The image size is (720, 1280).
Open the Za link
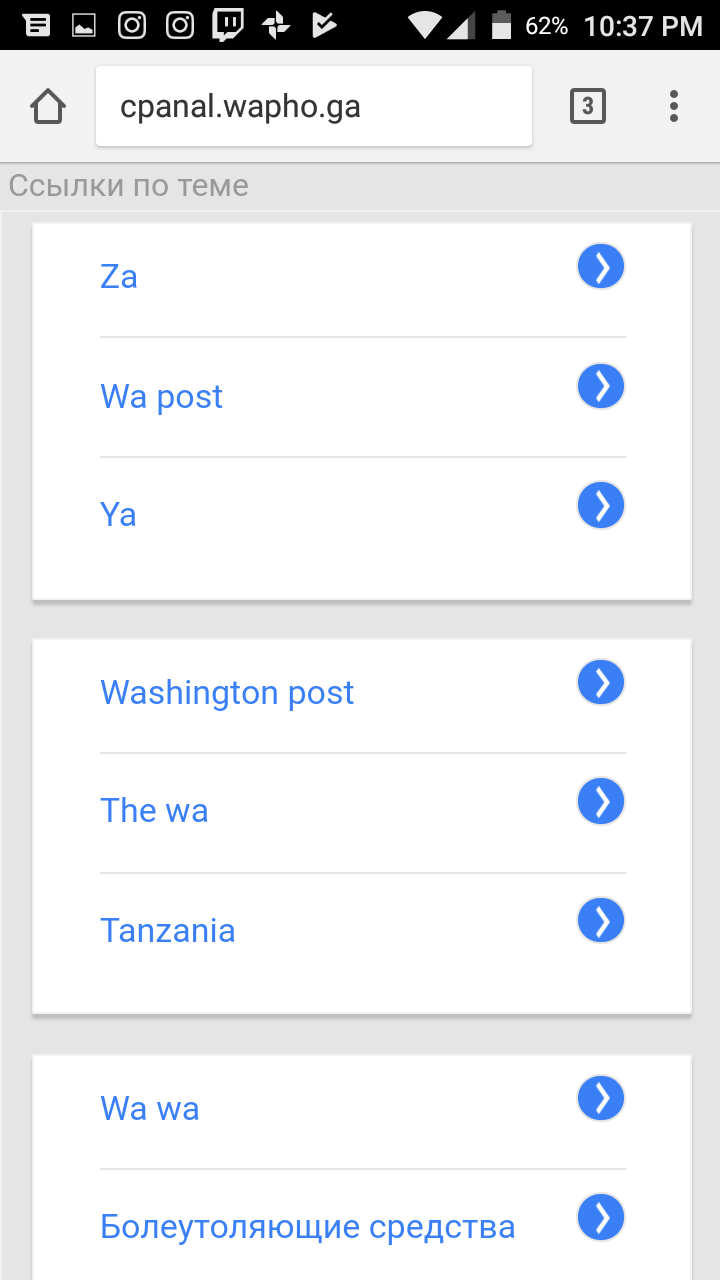point(119,277)
